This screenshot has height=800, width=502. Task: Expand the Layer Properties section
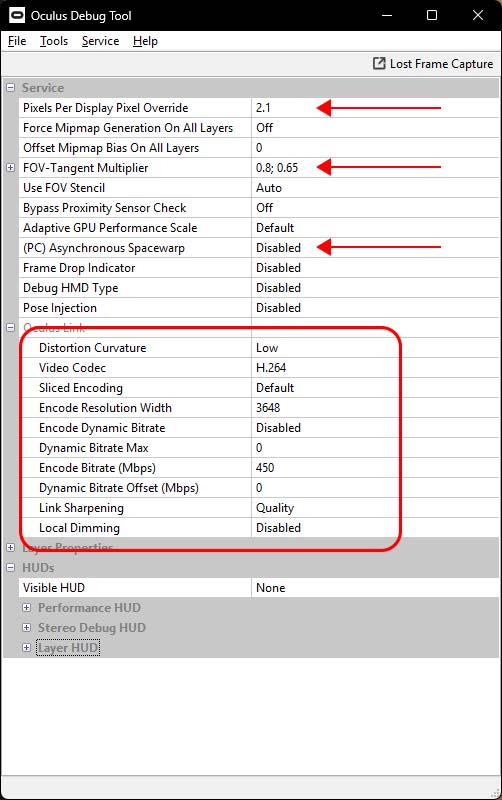(x=10, y=547)
